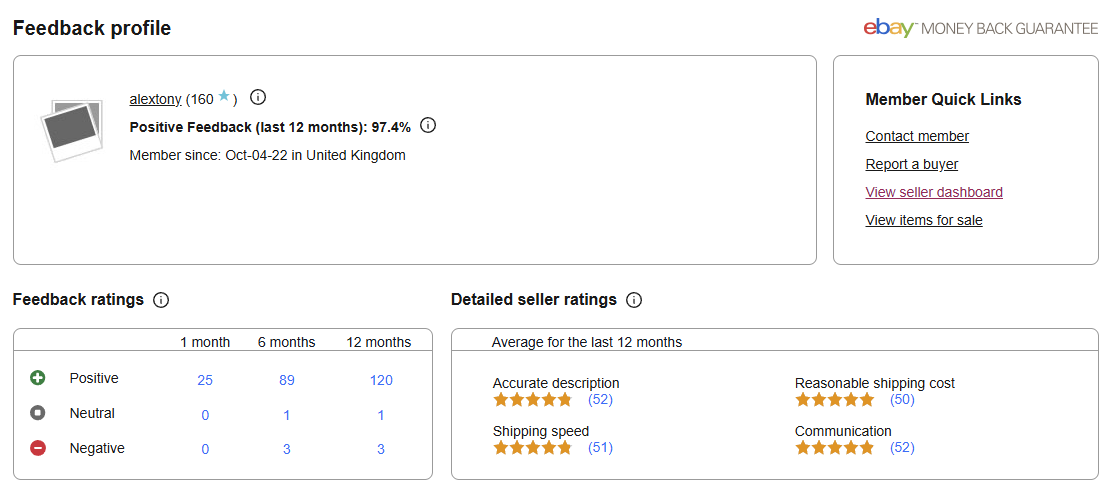This screenshot has width=1112, height=496.
Task: Click the grey Neutral rating icon
Action: 38,413
